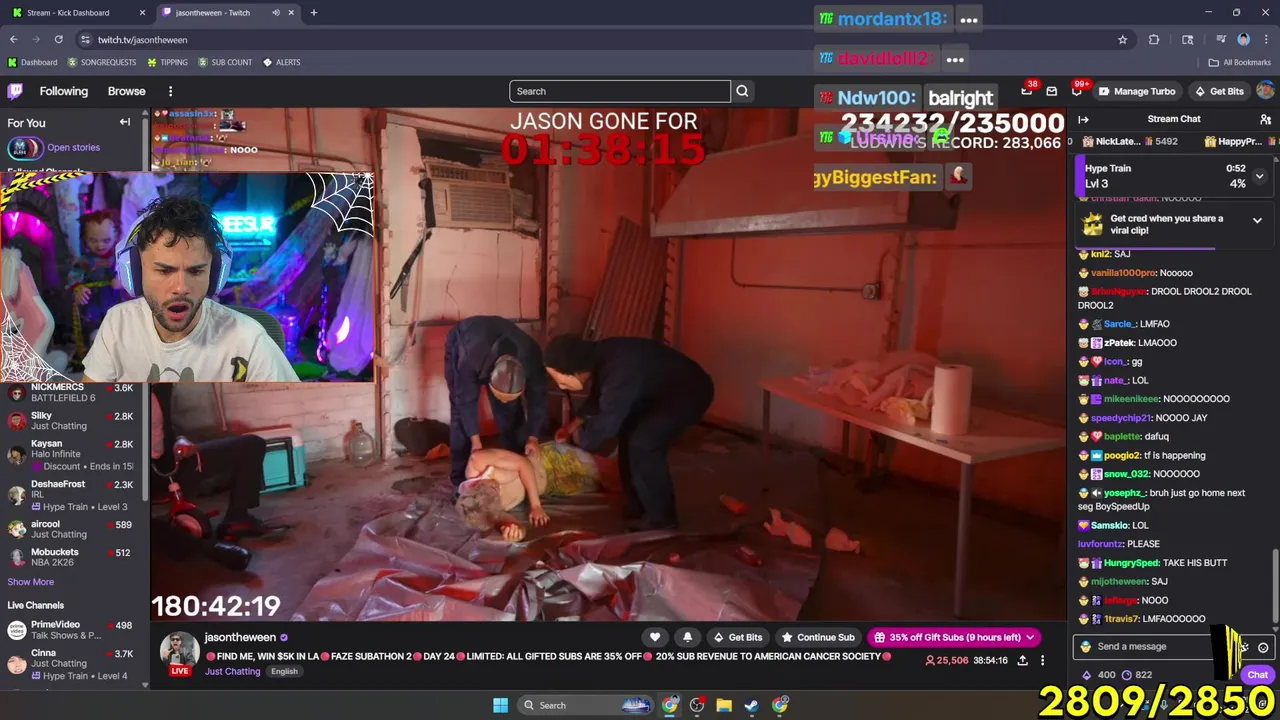Open Prime loot with 38 badge
Viewport: 1280px width, 720px height.
(1027, 91)
